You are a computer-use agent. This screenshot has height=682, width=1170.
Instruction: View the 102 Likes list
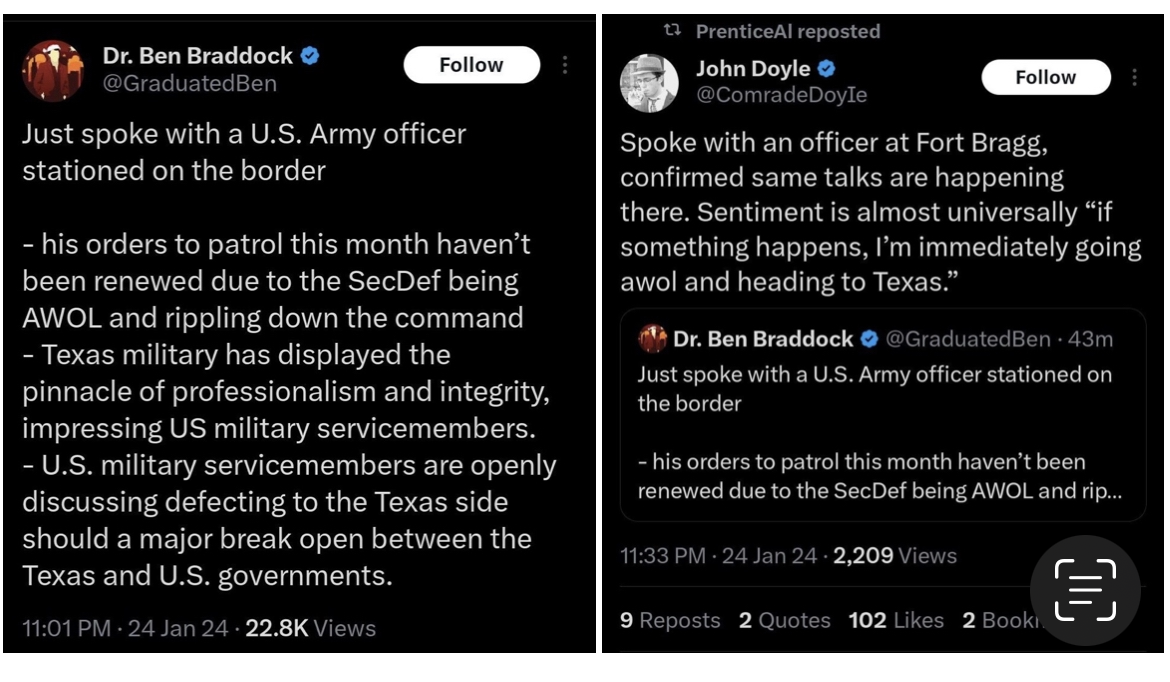(x=895, y=621)
